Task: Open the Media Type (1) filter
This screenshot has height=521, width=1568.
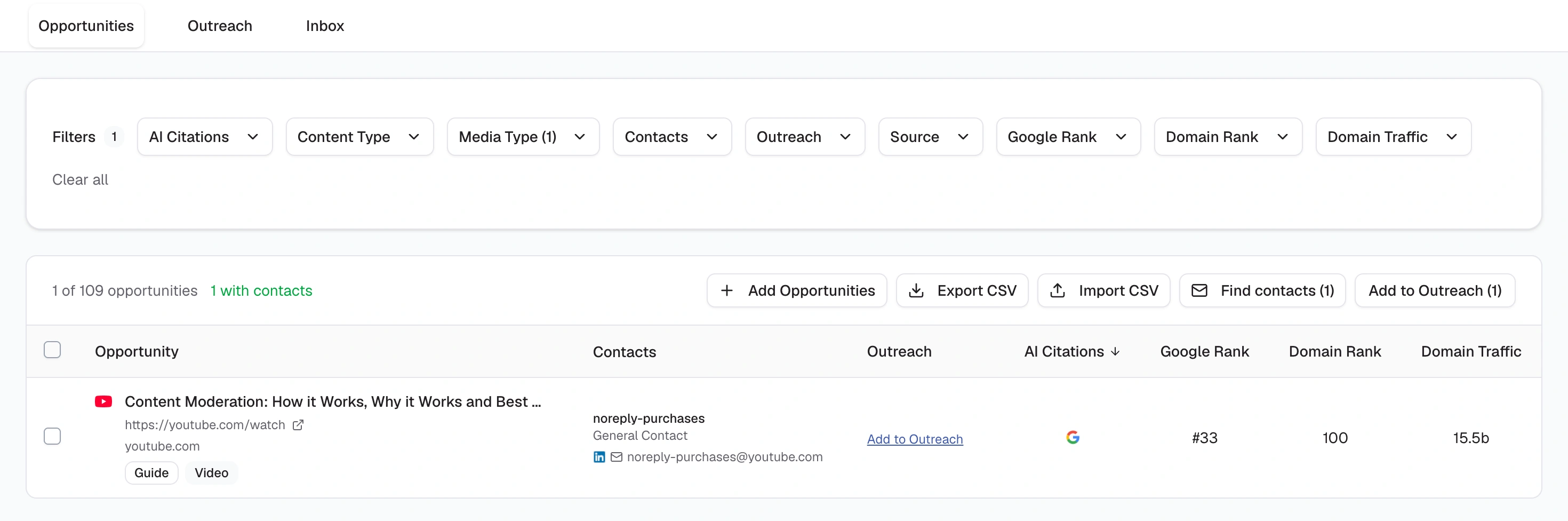Action: click(523, 137)
